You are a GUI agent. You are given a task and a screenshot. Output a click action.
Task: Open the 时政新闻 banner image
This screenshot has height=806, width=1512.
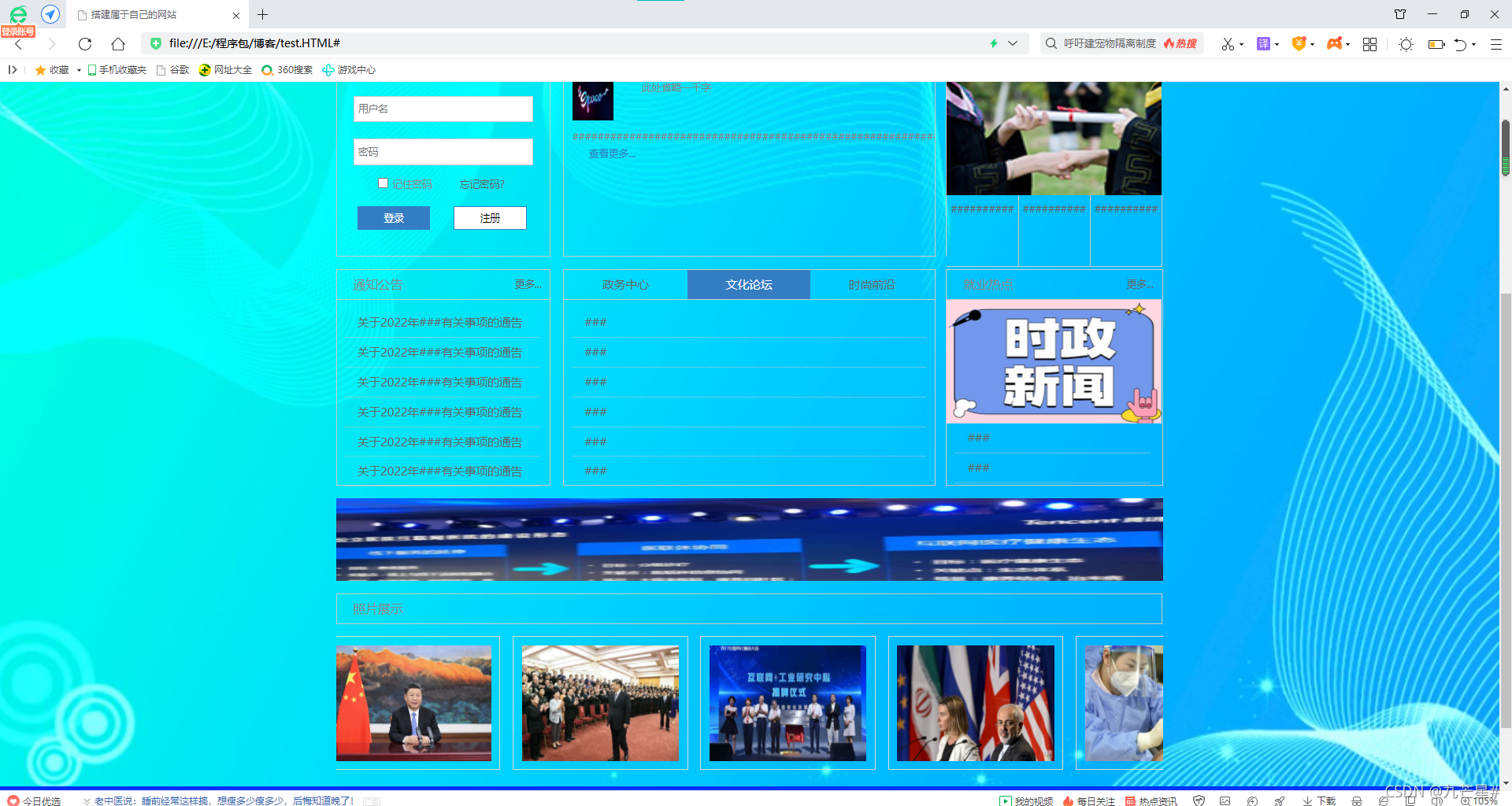tap(1054, 361)
